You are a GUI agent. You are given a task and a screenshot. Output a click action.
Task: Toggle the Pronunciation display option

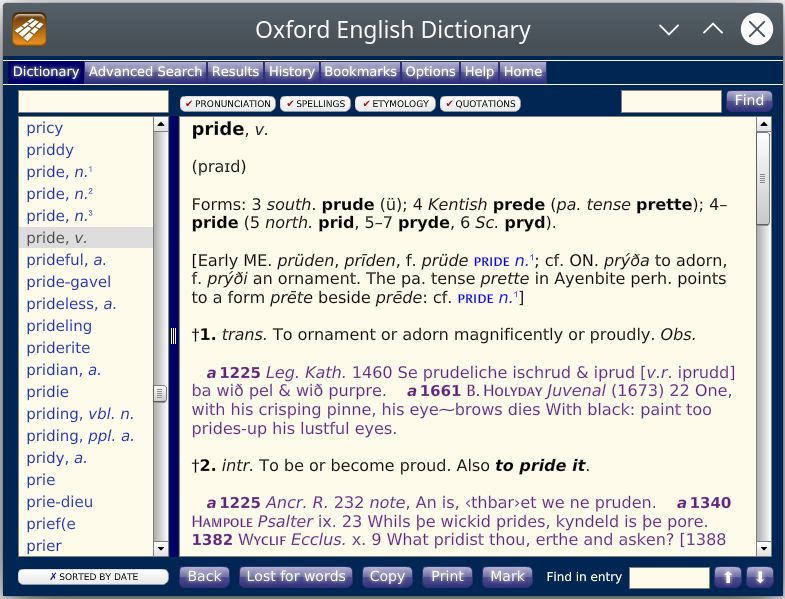coord(227,104)
